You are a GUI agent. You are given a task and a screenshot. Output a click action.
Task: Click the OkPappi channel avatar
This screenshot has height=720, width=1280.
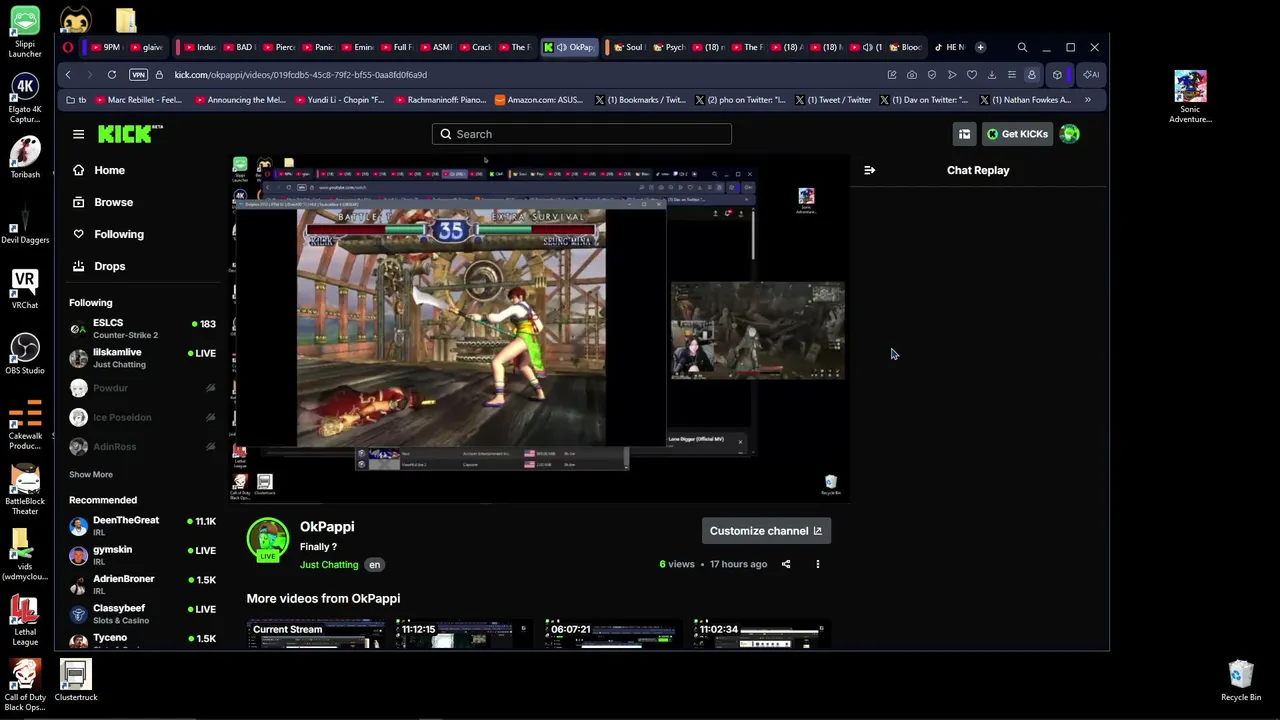click(x=268, y=540)
